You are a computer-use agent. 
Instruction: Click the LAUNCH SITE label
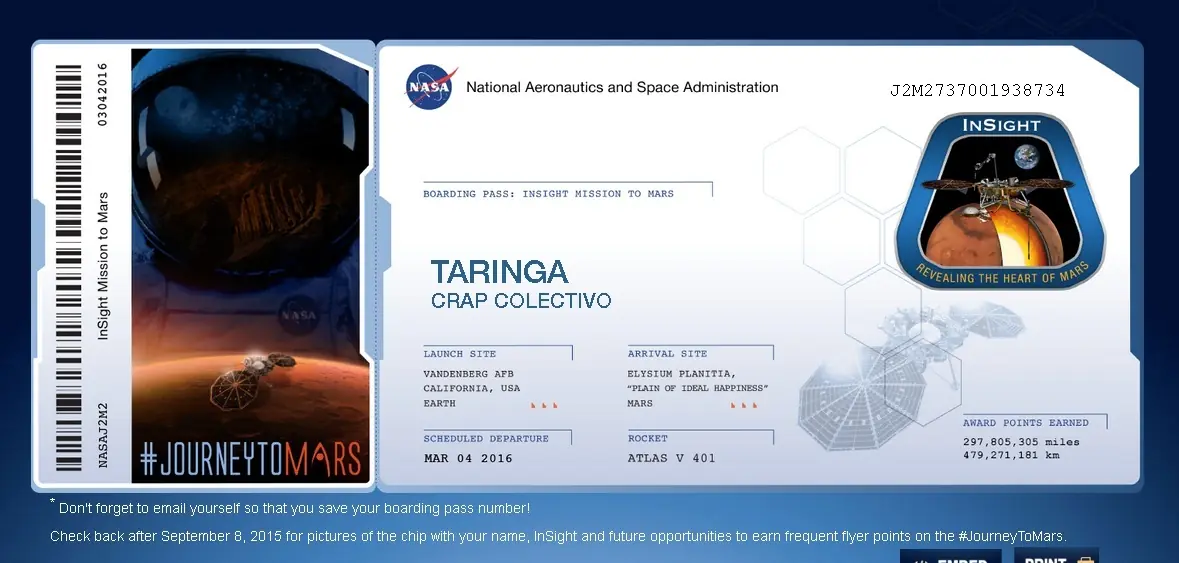pyautogui.click(x=459, y=354)
